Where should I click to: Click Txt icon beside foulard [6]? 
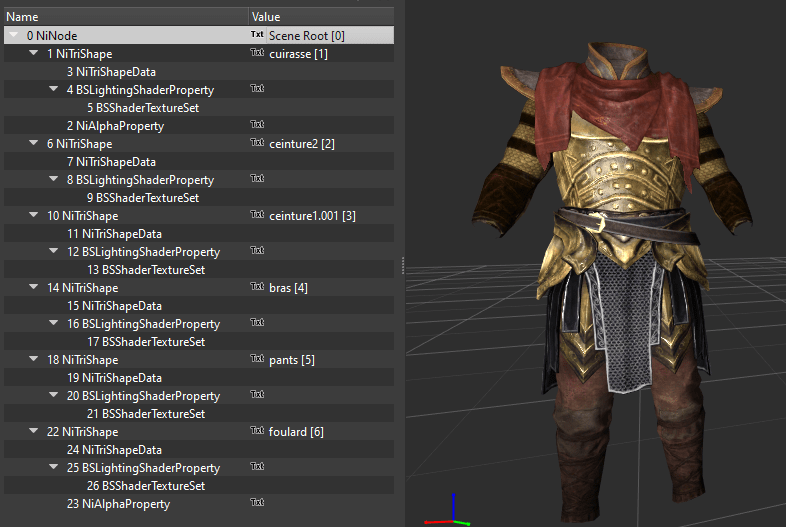click(x=257, y=431)
